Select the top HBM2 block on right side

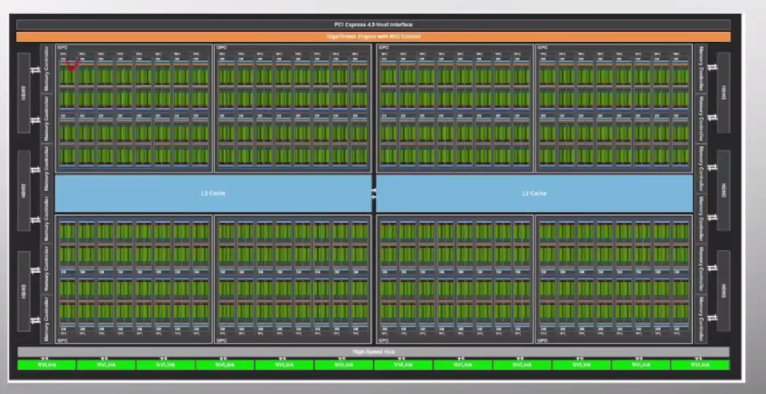723,93
